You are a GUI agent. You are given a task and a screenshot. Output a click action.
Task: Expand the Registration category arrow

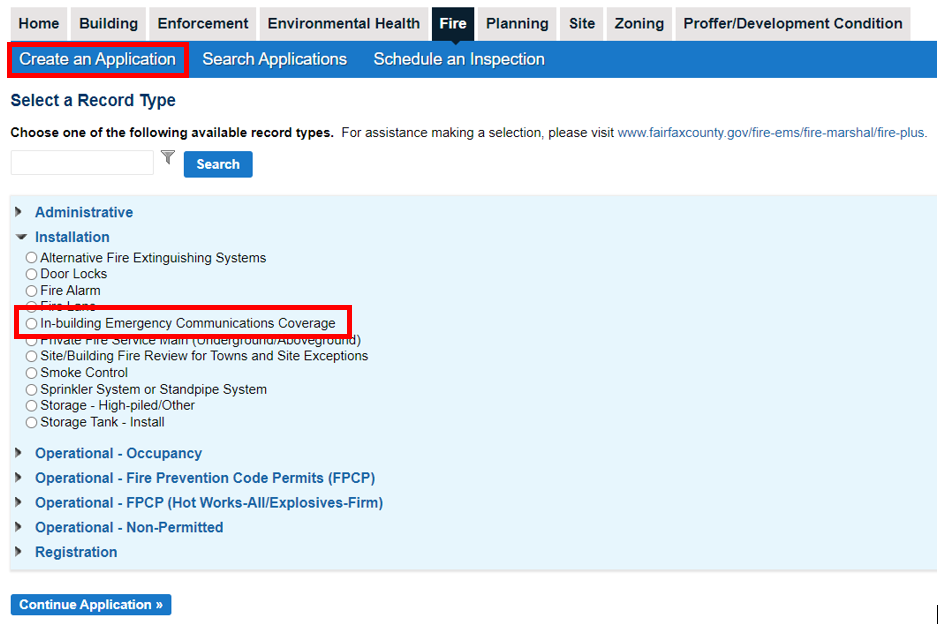click(19, 551)
